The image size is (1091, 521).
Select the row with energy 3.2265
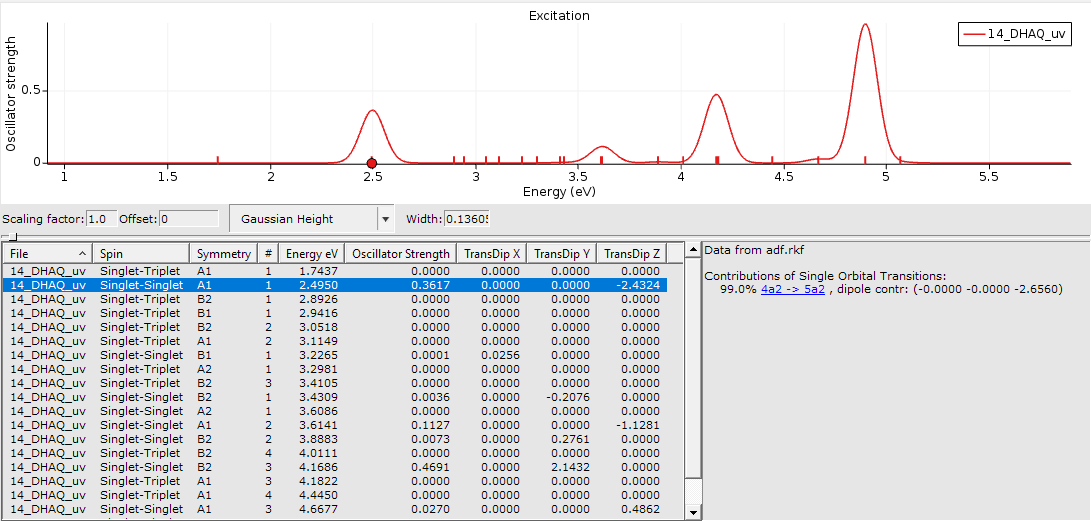(x=335, y=355)
